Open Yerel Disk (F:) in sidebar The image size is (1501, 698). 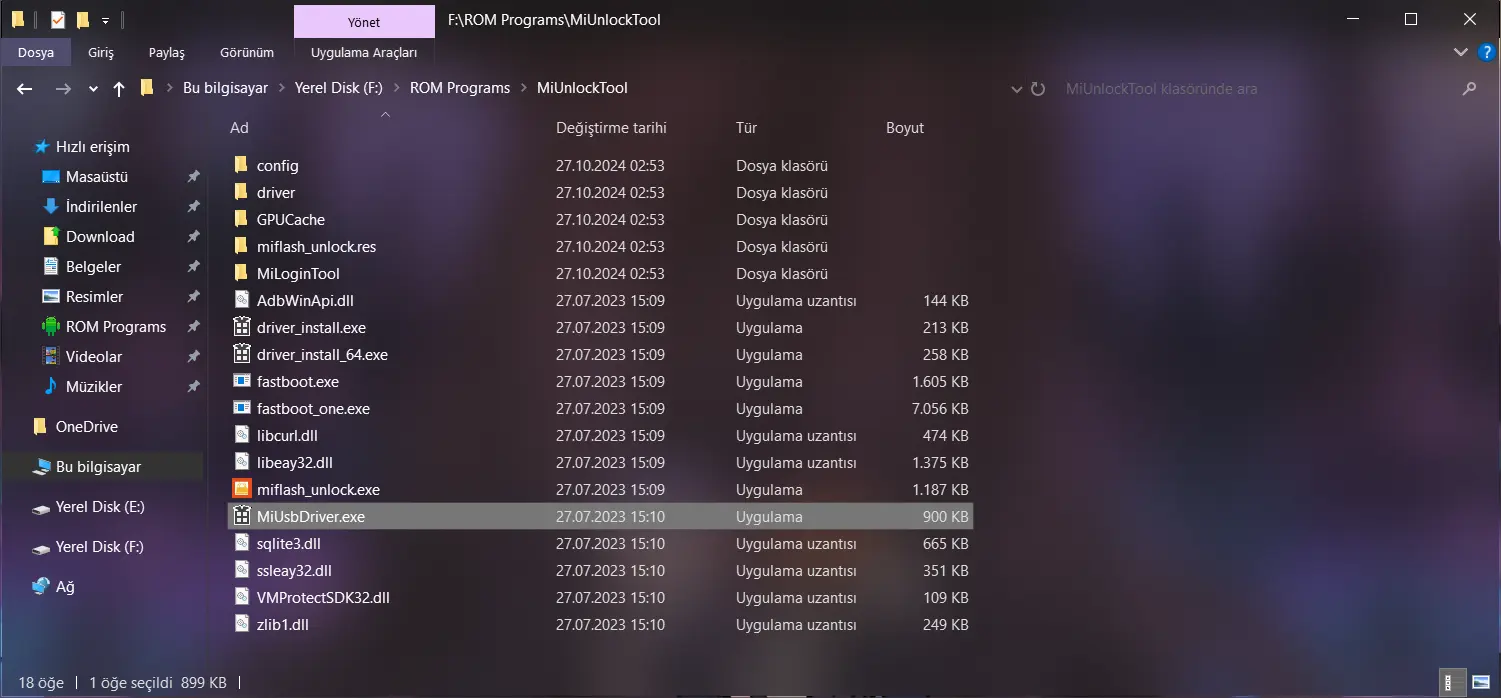coord(100,546)
